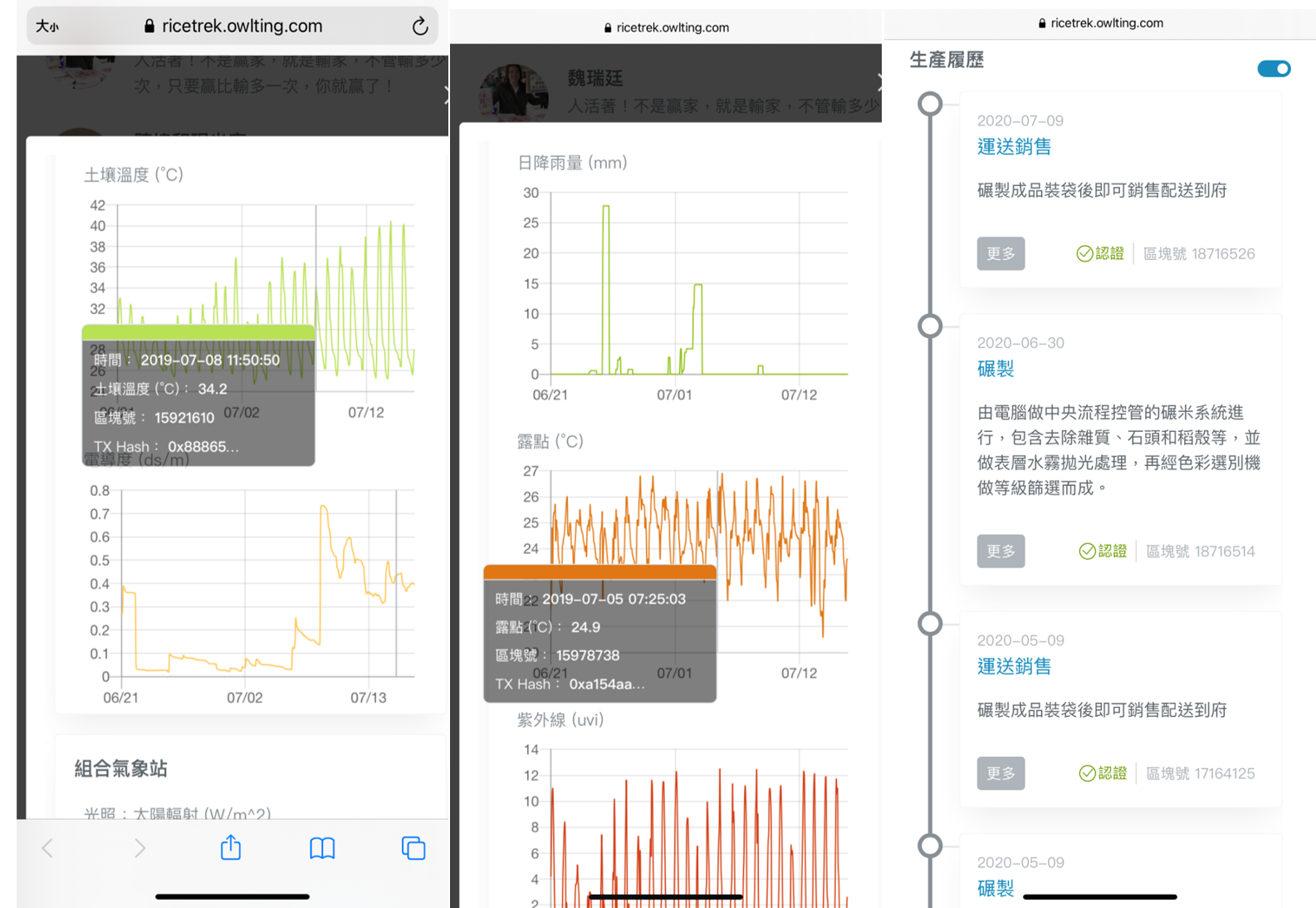The height and width of the screenshot is (908, 1316).
Task: Tap ricetrek.owlting.com address in left browser
Action: click(x=242, y=26)
